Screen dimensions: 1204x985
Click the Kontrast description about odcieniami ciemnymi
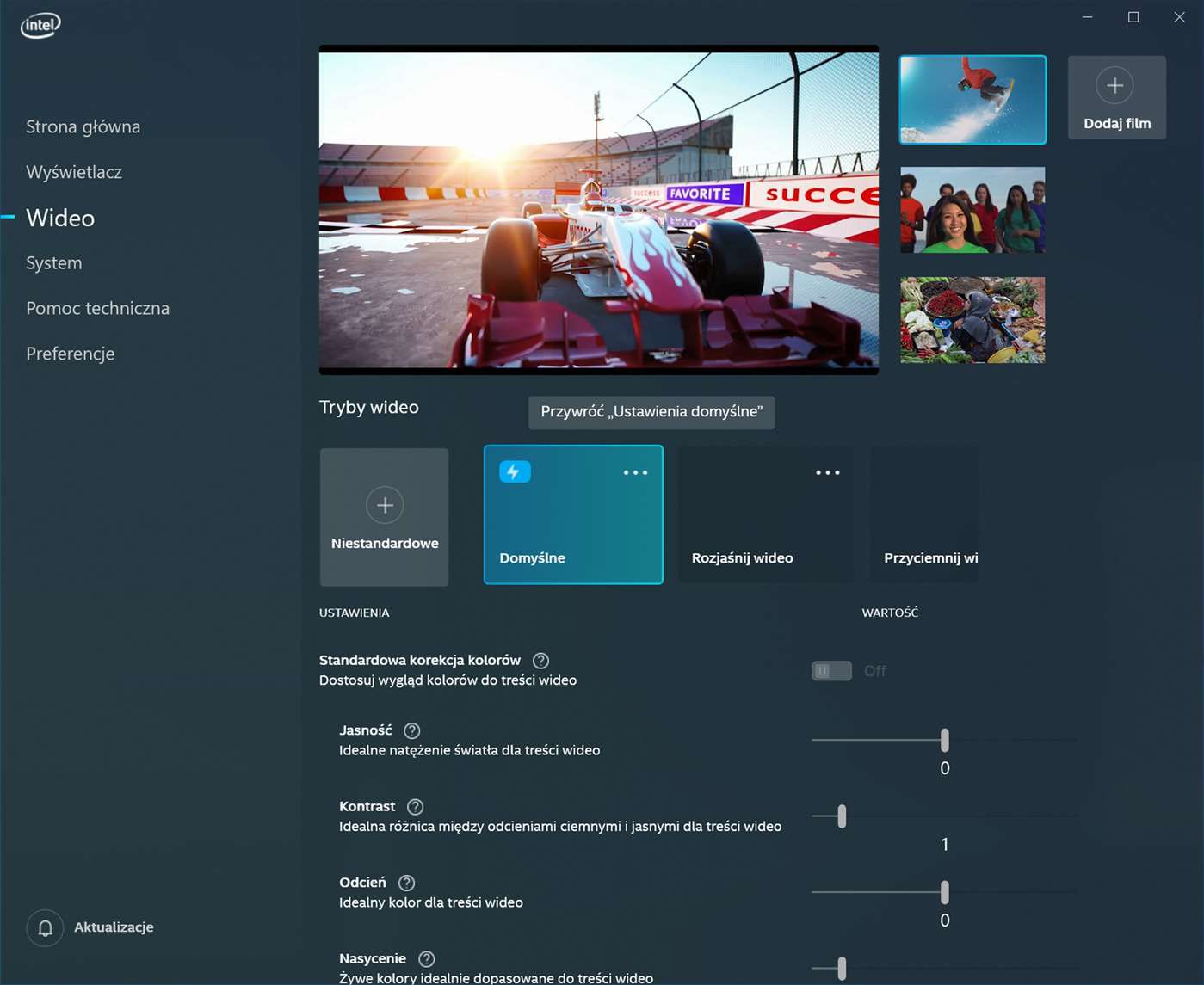(560, 827)
